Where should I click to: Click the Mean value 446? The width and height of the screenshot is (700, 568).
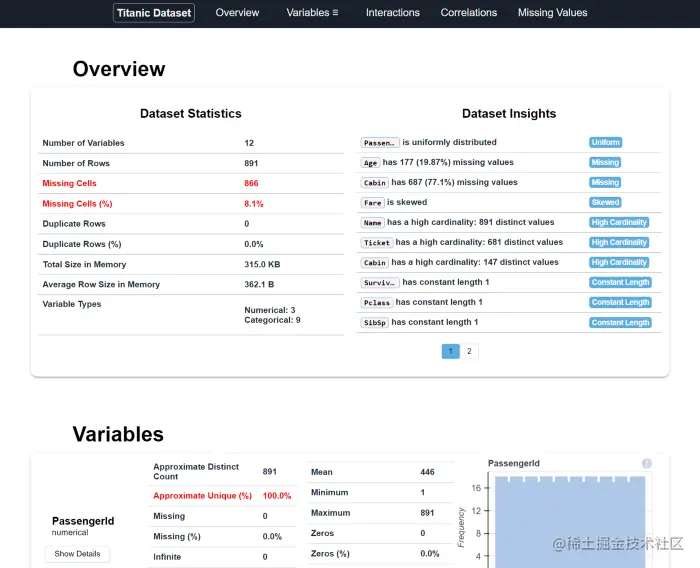(427, 472)
